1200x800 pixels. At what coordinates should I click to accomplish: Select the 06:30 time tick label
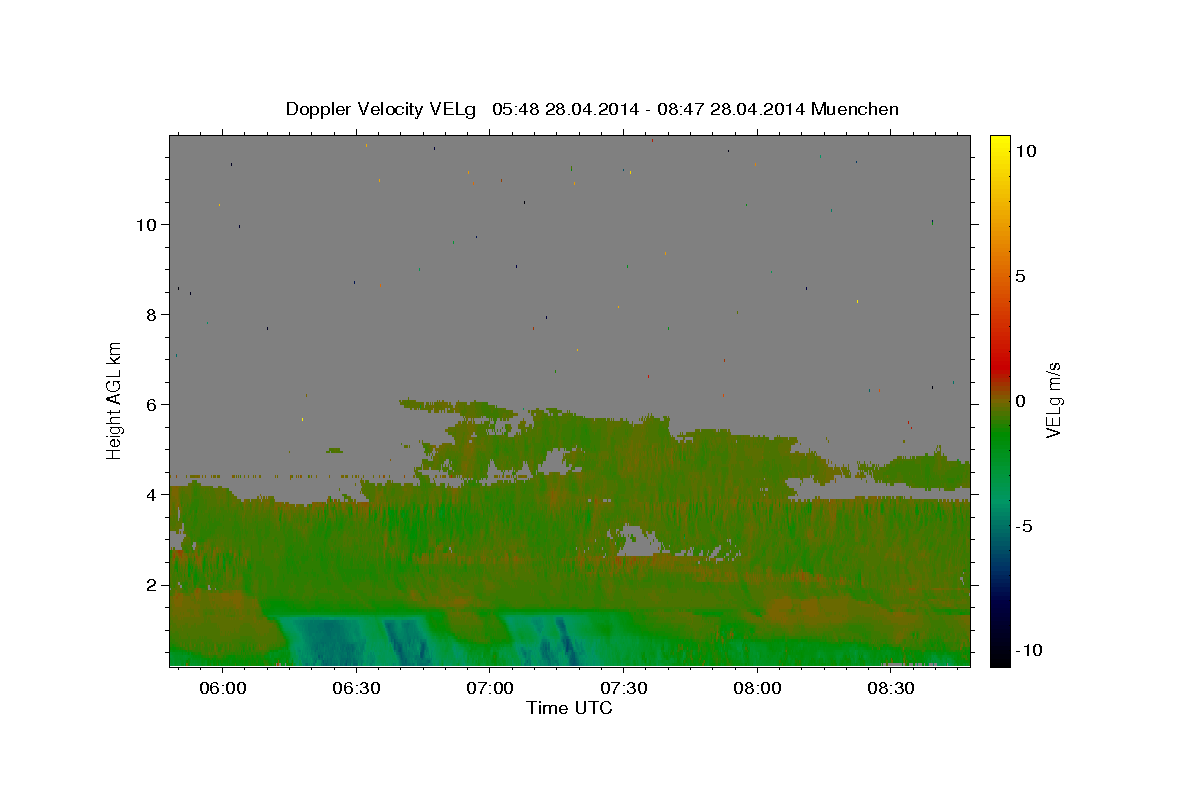point(356,688)
